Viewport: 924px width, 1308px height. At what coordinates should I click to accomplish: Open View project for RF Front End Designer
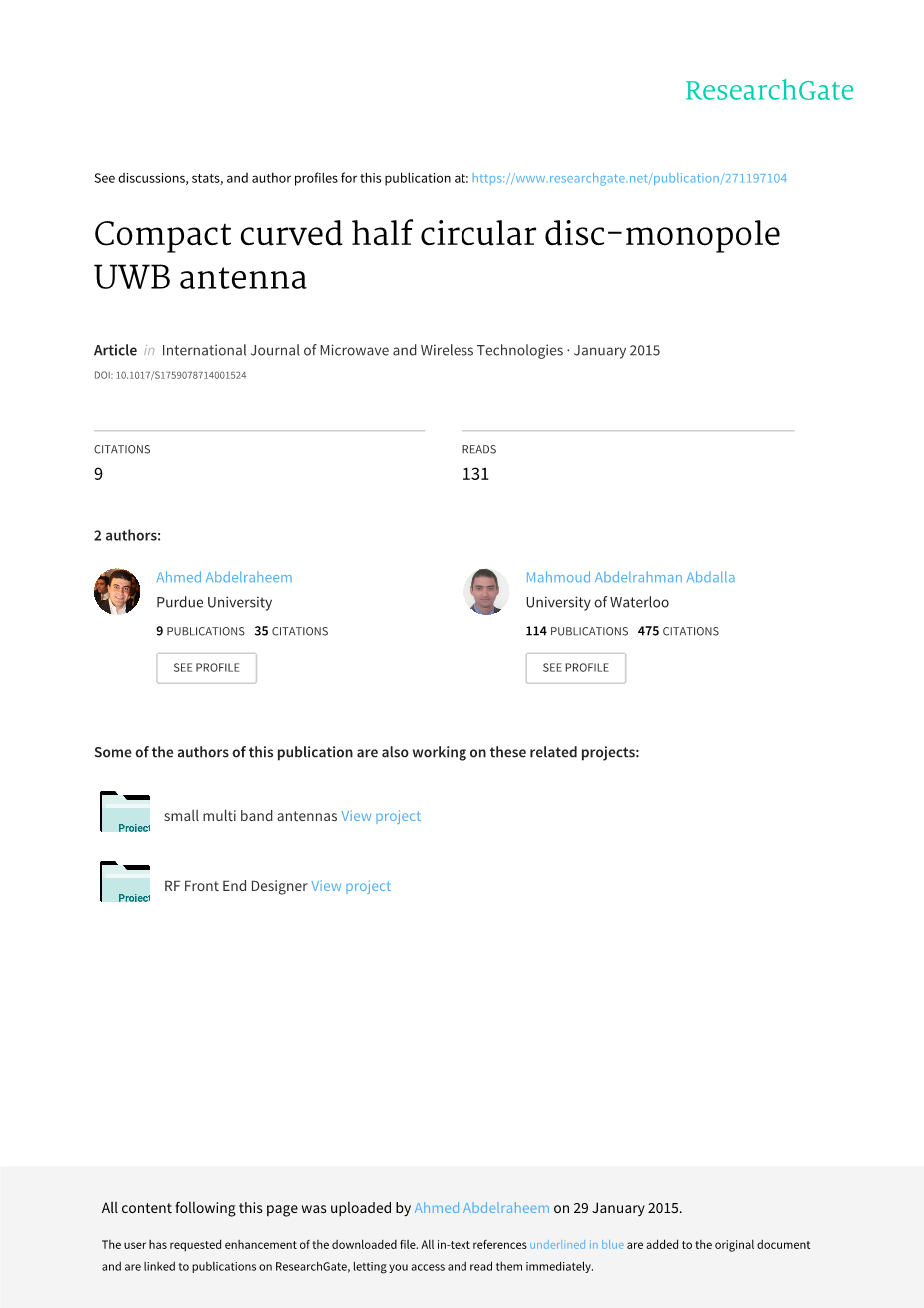pyautogui.click(x=351, y=886)
